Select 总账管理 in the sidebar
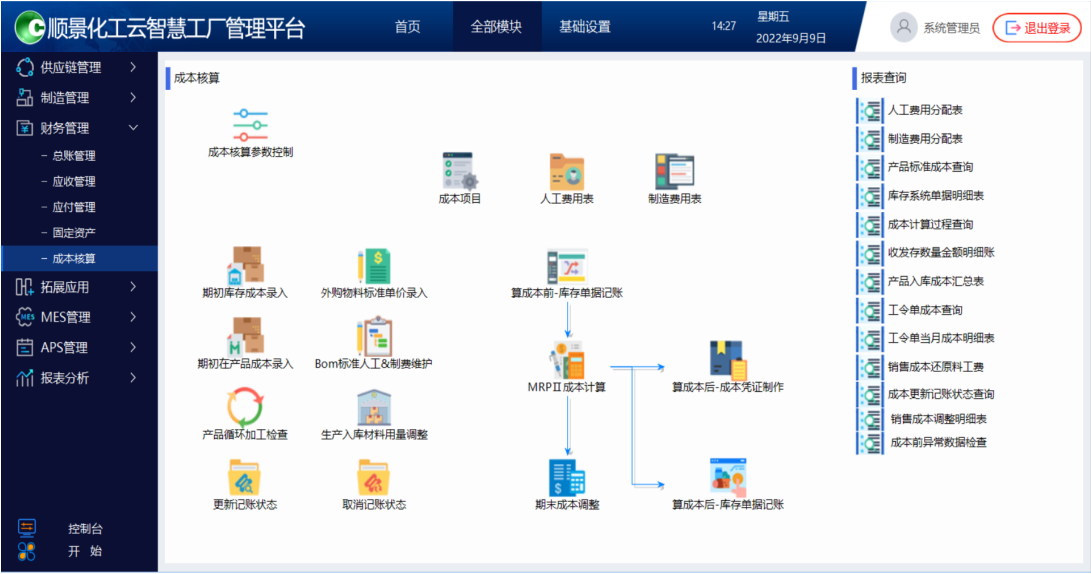 point(74,156)
